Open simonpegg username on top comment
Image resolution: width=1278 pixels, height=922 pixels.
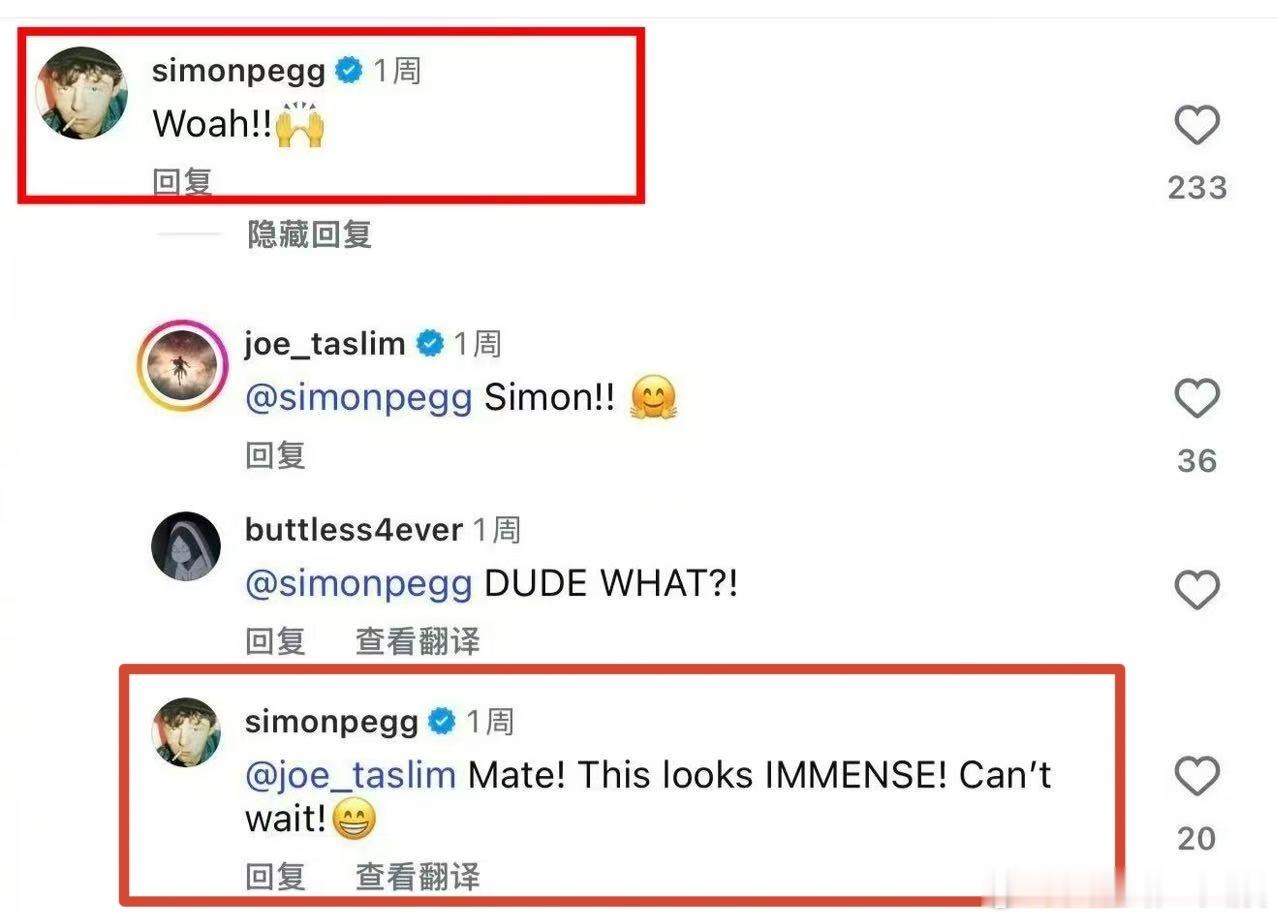pos(239,71)
